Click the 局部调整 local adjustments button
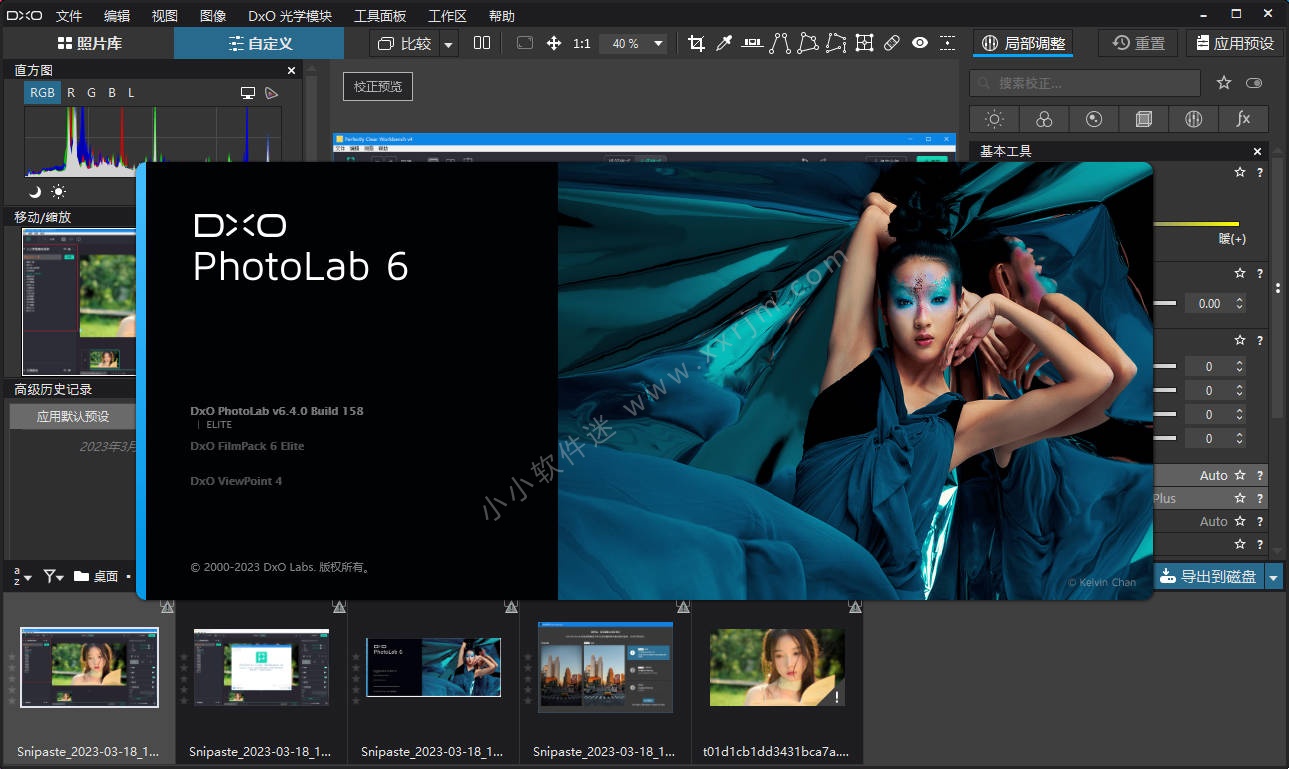The height and width of the screenshot is (769, 1289). coord(1023,43)
